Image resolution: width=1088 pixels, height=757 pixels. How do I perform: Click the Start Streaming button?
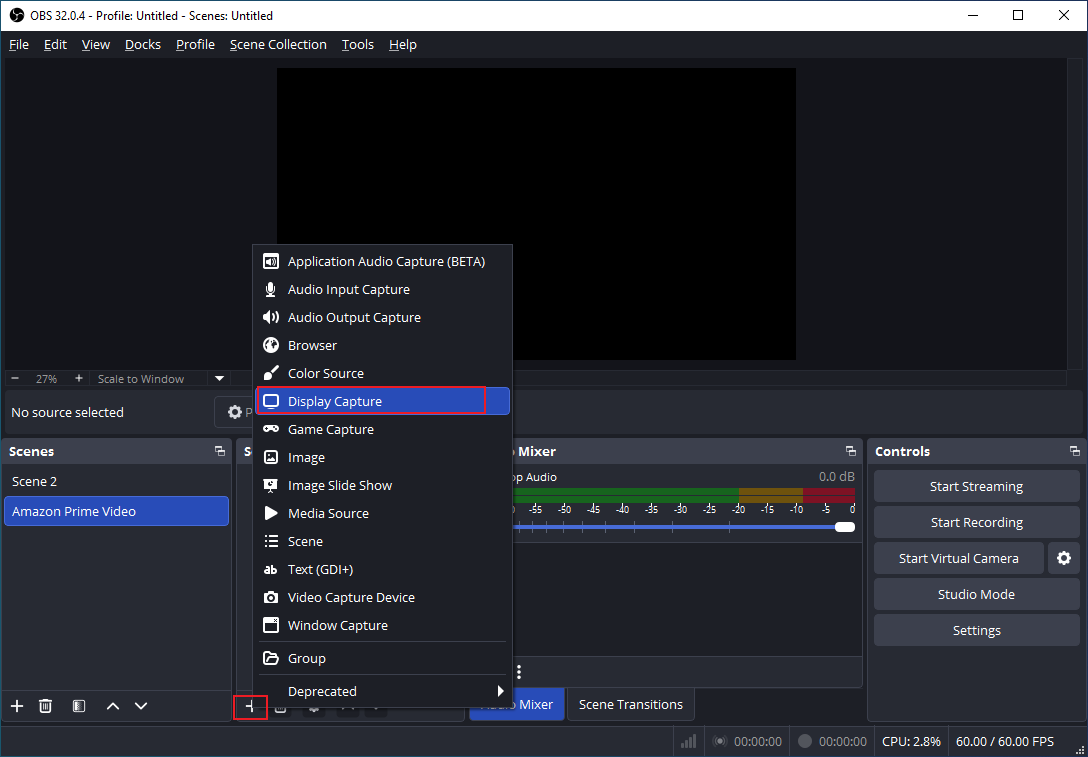pyautogui.click(x=975, y=486)
